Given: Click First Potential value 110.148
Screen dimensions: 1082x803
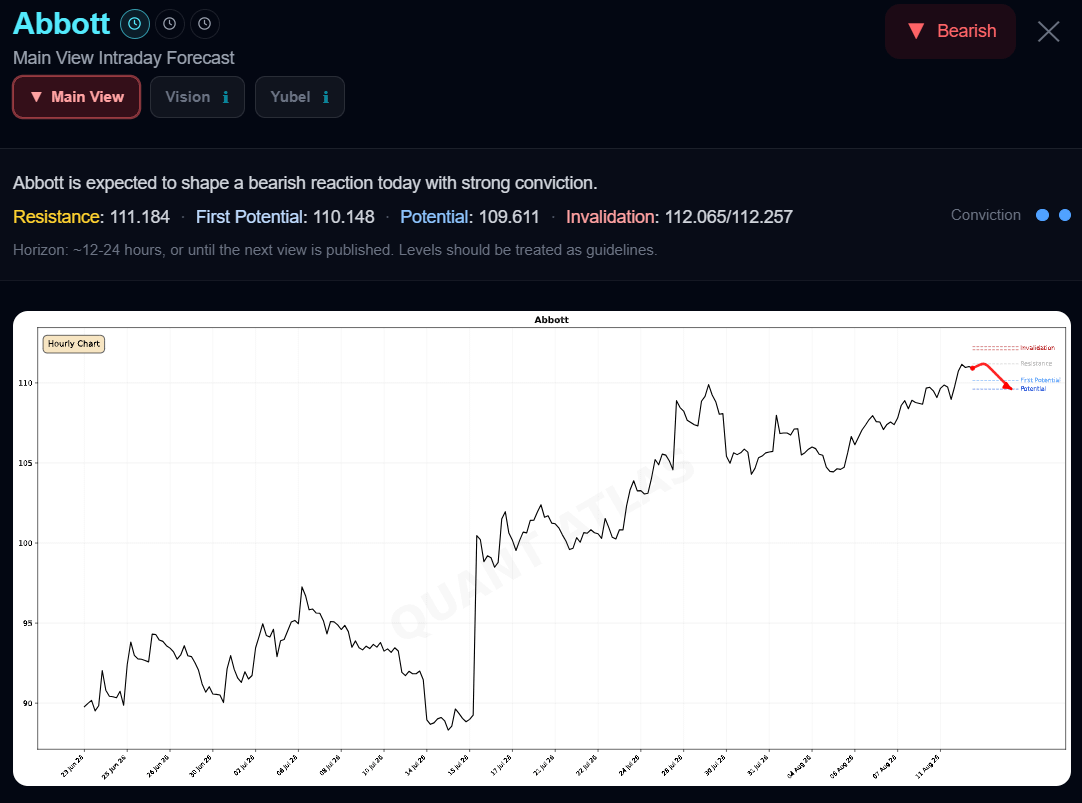Looking at the screenshot, I should click(x=344, y=217).
